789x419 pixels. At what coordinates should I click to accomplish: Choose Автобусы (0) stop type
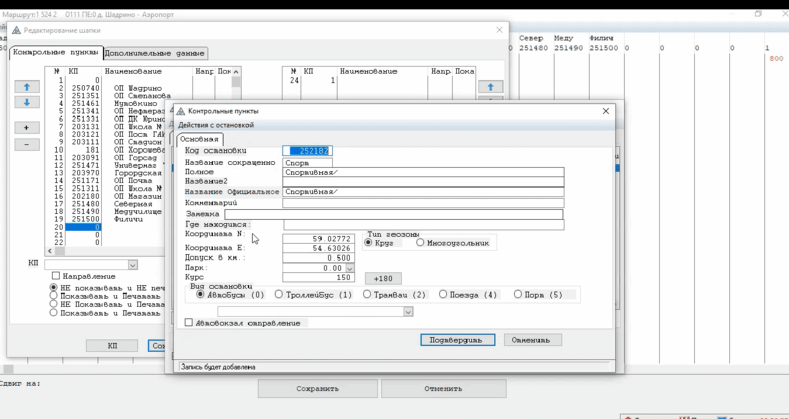pyautogui.click(x=200, y=295)
